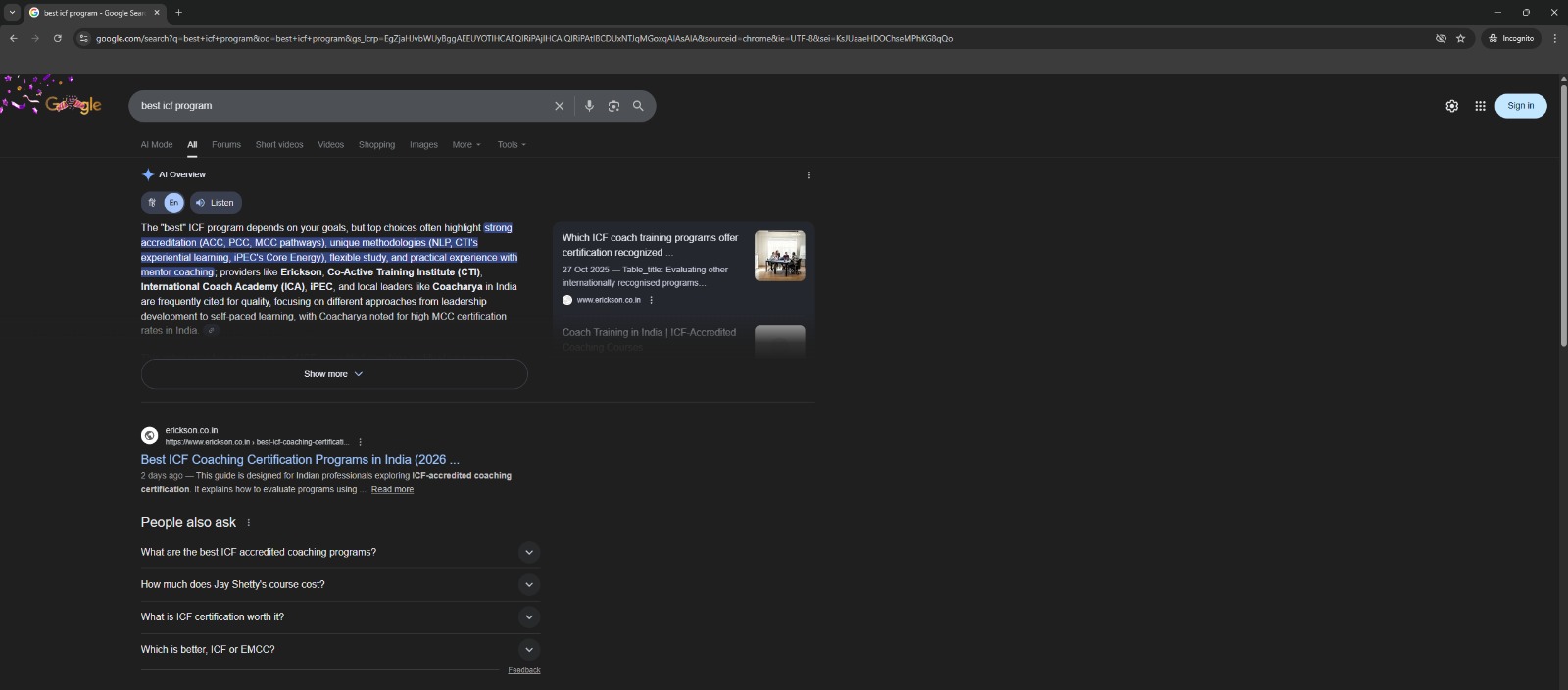Submit search with the magnifier icon

[x=638, y=106]
